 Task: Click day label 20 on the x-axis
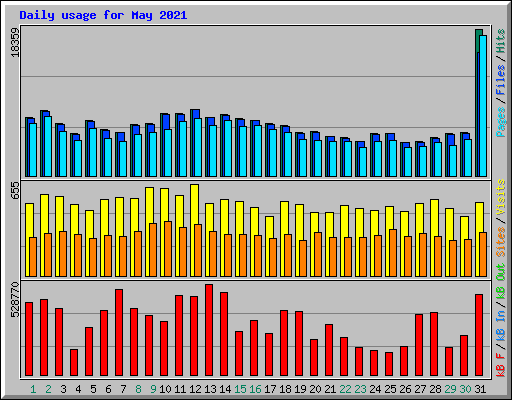[315, 389]
